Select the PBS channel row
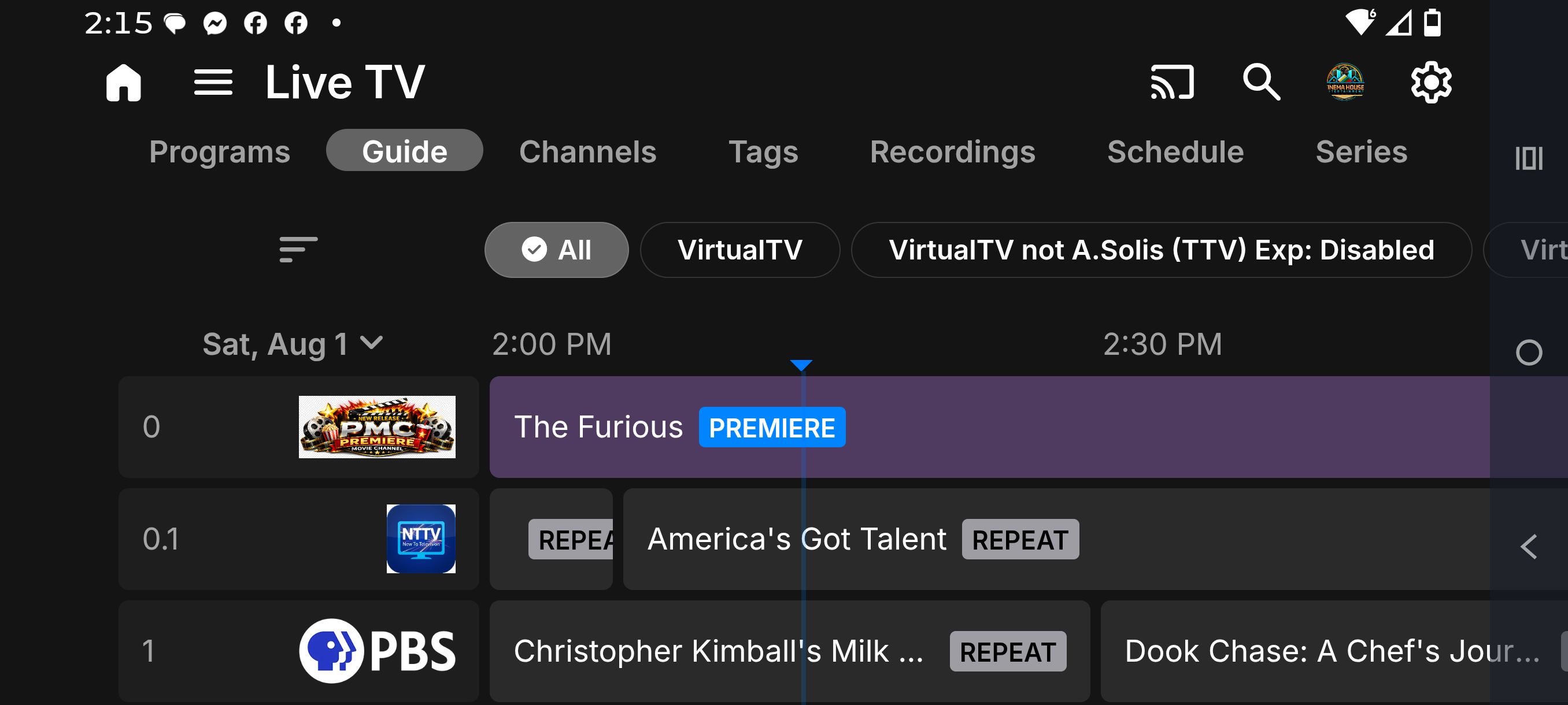 (x=299, y=651)
